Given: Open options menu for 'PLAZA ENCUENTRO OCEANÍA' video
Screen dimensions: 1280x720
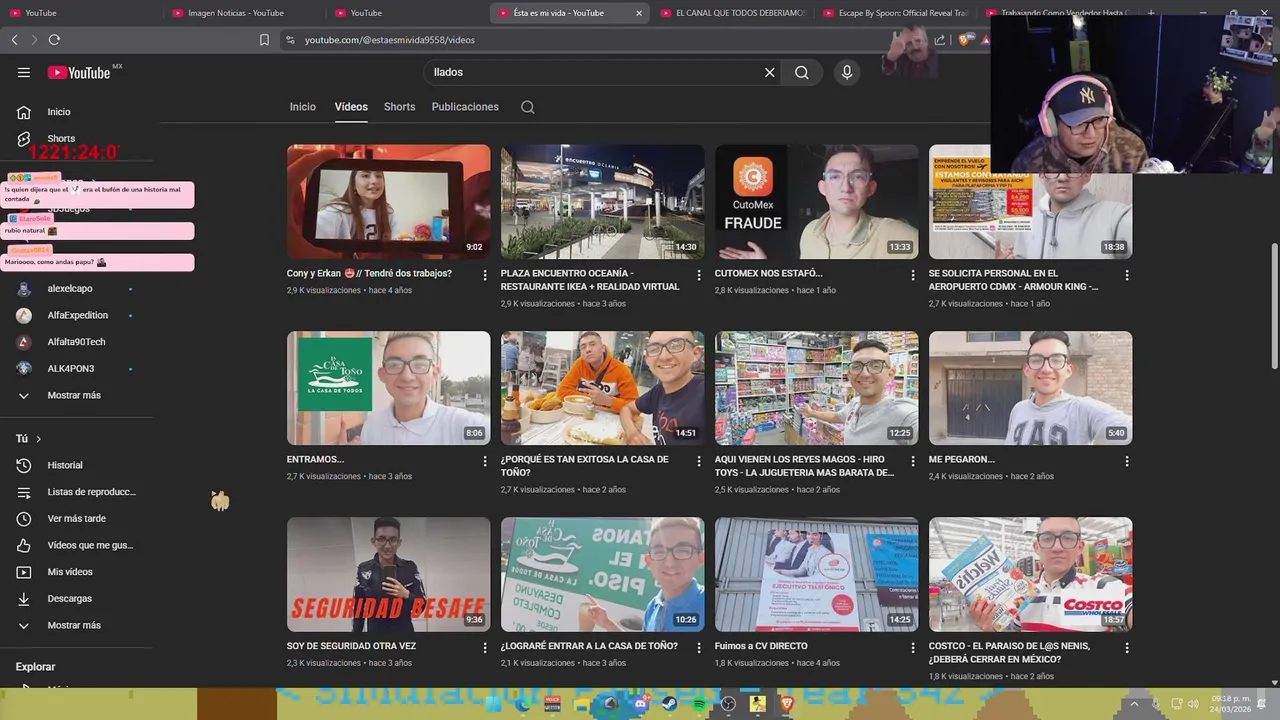Looking at the screenshot, I should tap(699, 275).
